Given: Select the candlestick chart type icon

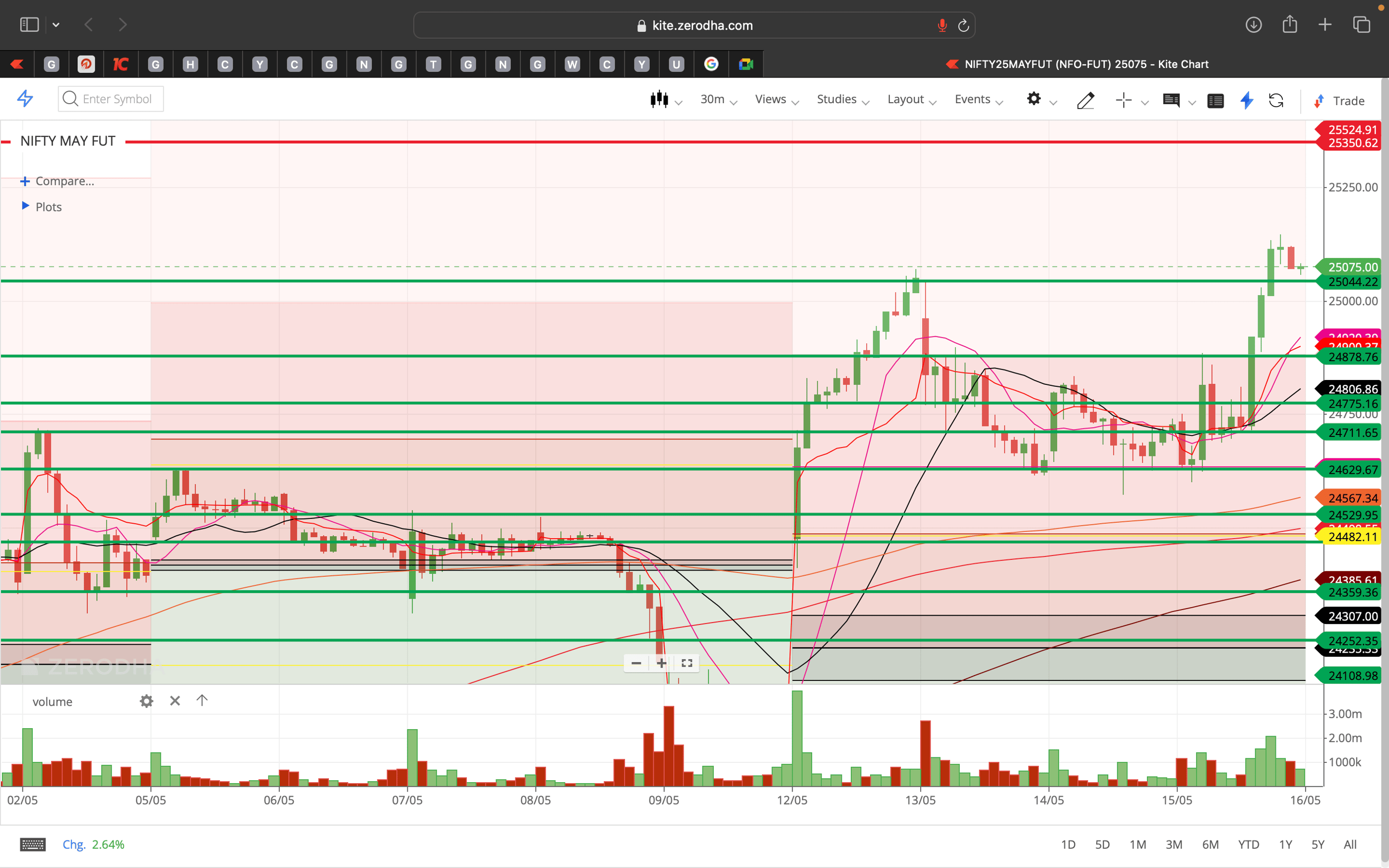Looking at the screenshot, I should [660, 99].
